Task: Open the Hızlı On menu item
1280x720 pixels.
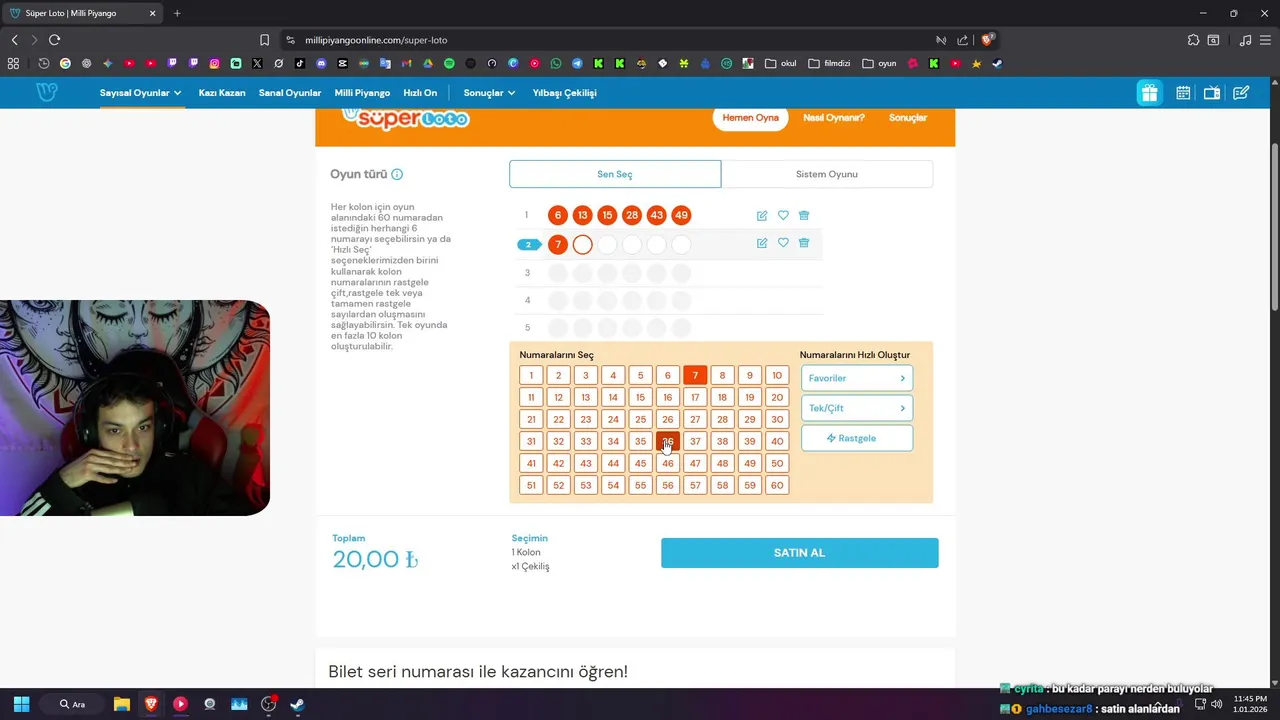Action: (420, 93)
